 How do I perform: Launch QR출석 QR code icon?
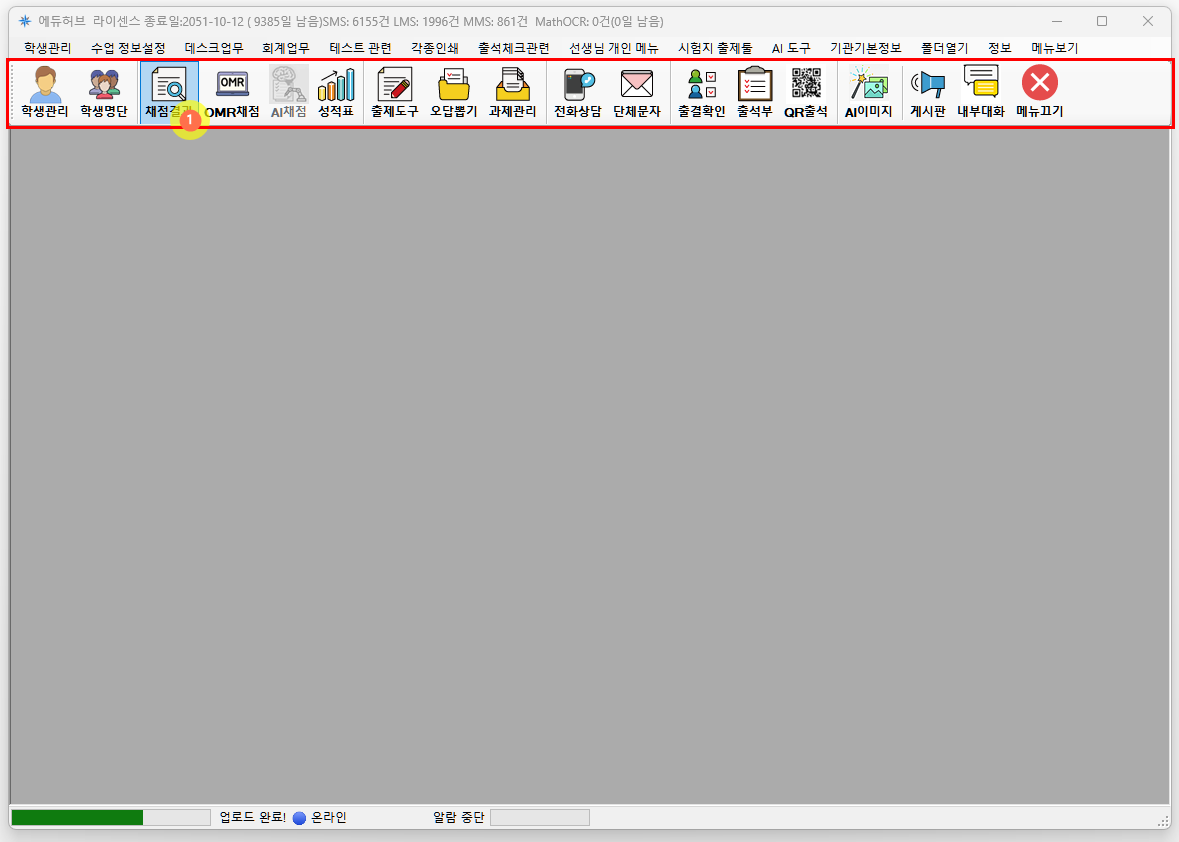pyautogui.click(x=806, y=92)
